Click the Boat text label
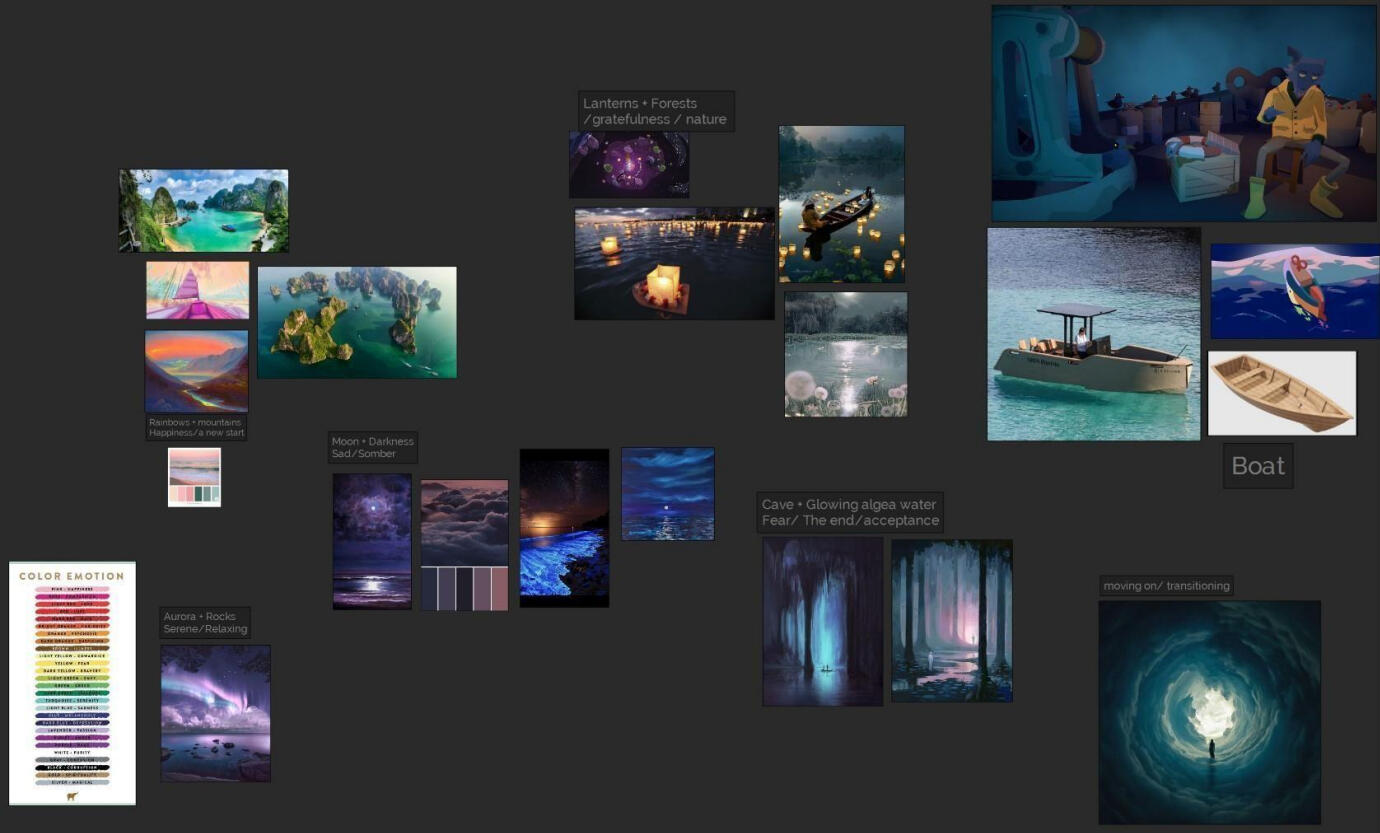The width and height of the screenshot is (1380, 833). [x=1257, y=465]
